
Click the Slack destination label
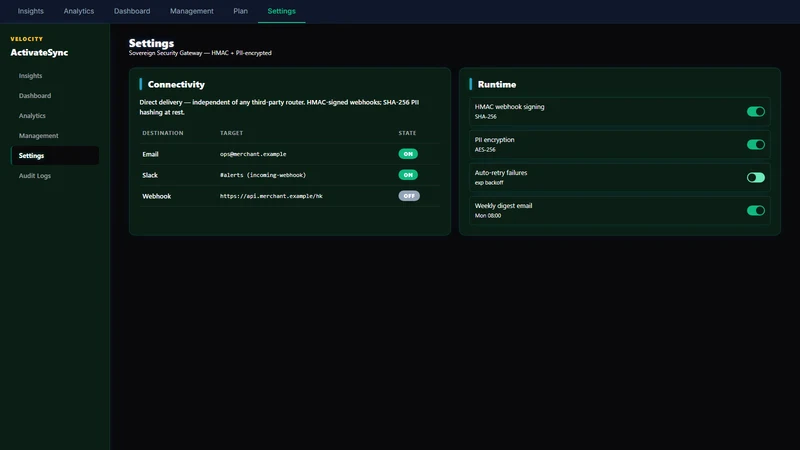point(150,175)
